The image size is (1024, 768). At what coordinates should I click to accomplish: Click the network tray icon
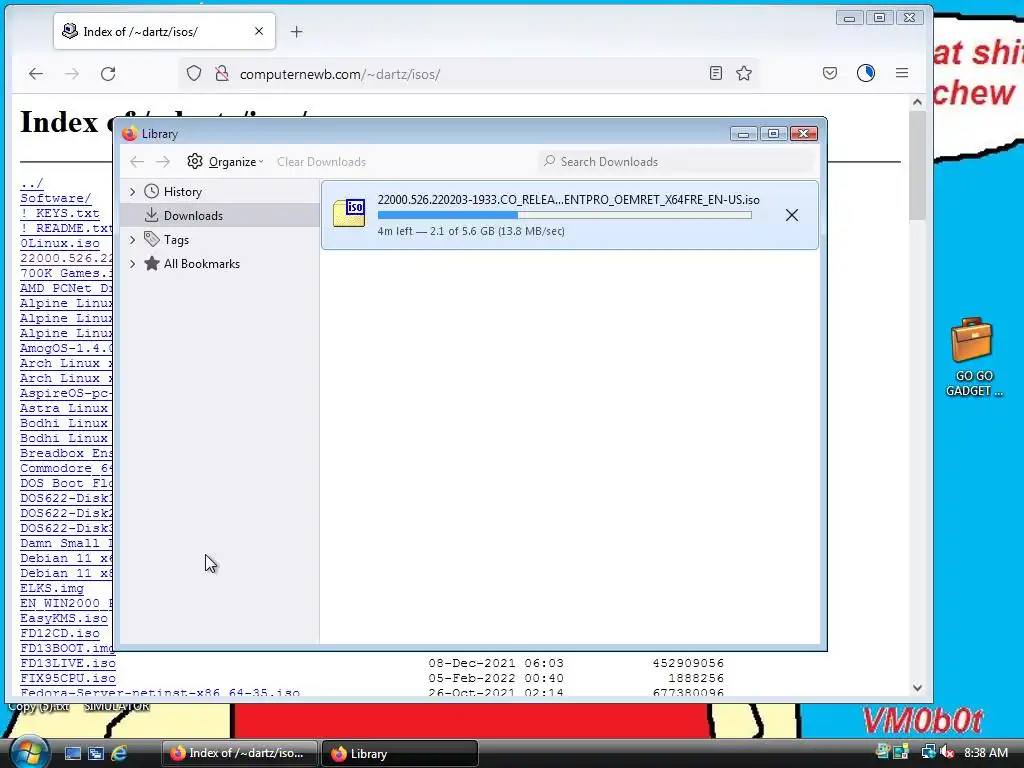coord(928,752)
